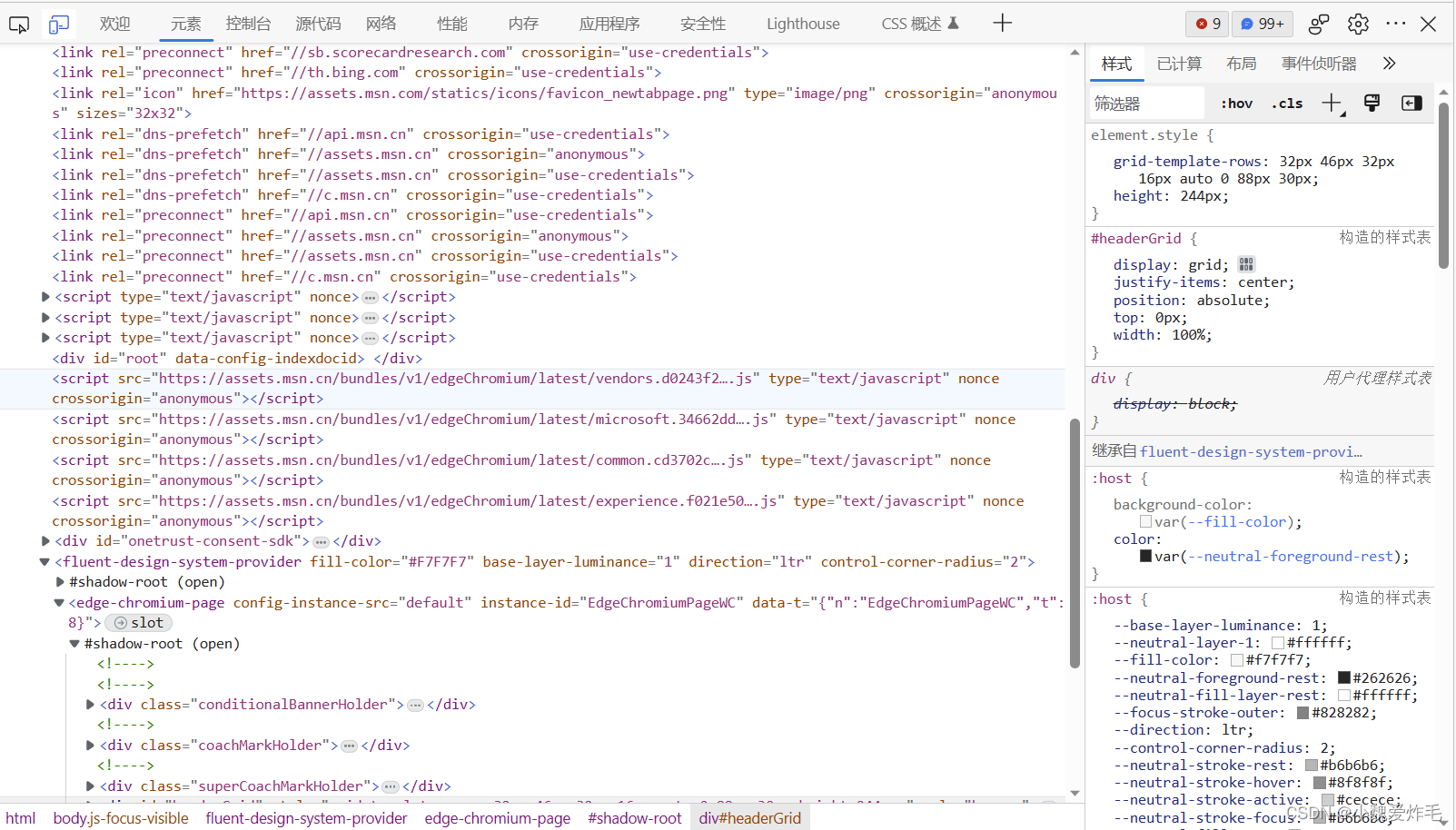
Task: Expand ellipsis in coachMarkHolder div
Action: (349, 746)
